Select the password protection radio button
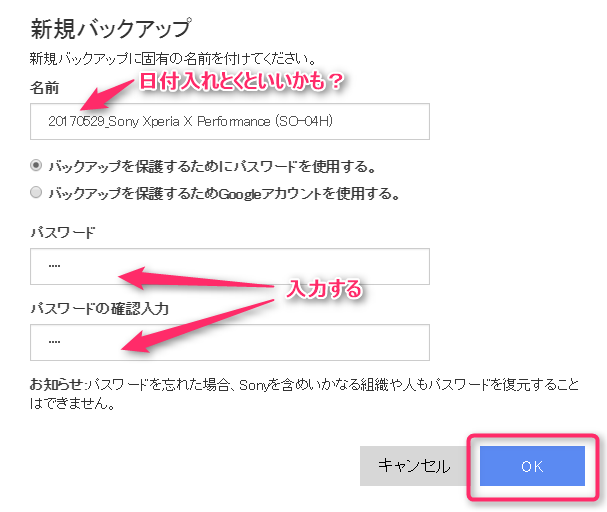Viewport: 607px width, 512px height. (x=37, y=165)
